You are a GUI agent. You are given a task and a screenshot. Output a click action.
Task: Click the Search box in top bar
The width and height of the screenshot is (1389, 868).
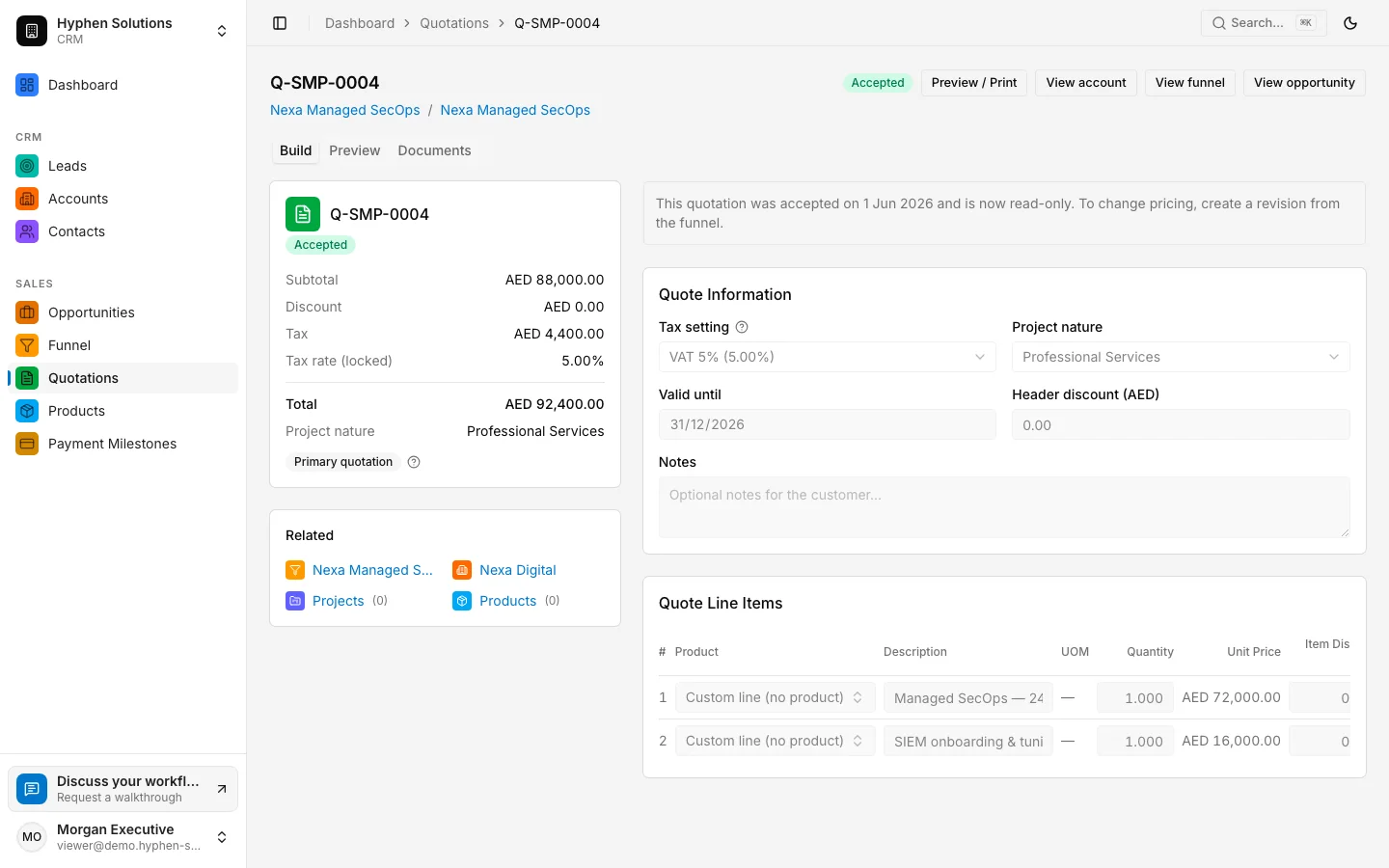point(1264,23)
